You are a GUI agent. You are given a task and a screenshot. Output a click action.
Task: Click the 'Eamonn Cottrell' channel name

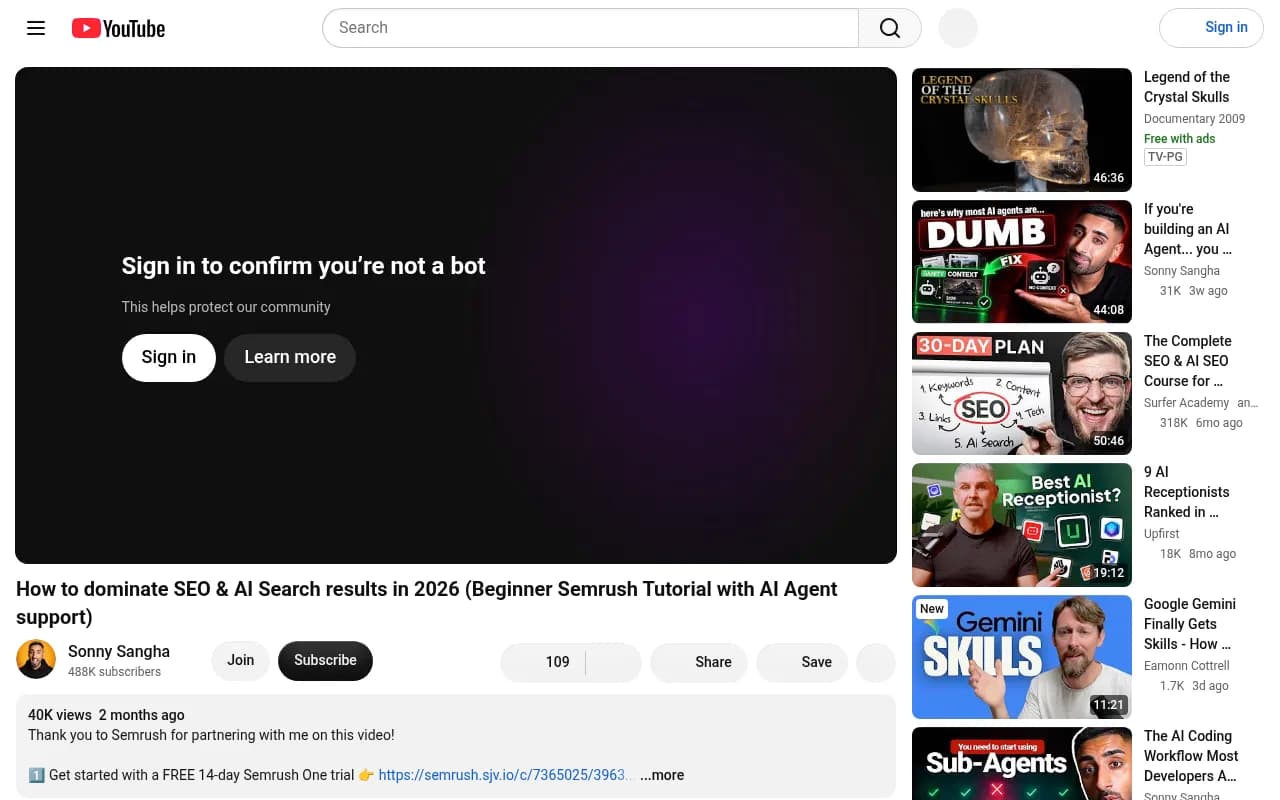point(1187,666)
